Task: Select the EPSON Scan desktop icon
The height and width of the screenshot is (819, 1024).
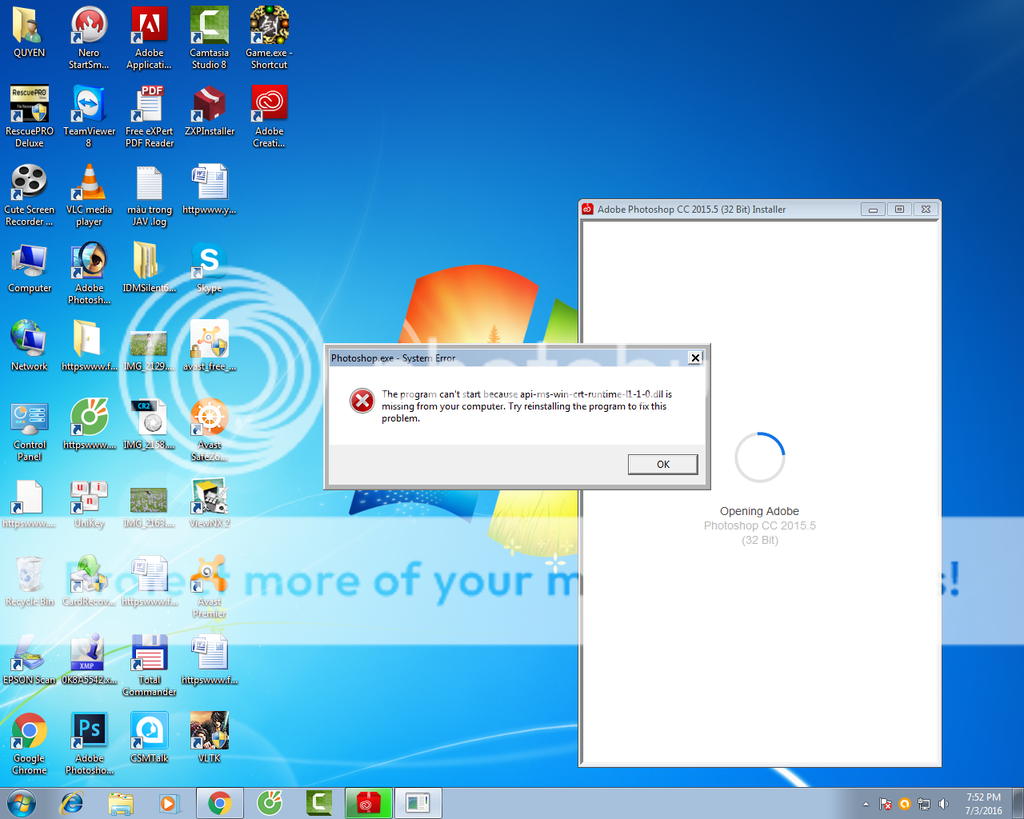Action: click(29, 660)
